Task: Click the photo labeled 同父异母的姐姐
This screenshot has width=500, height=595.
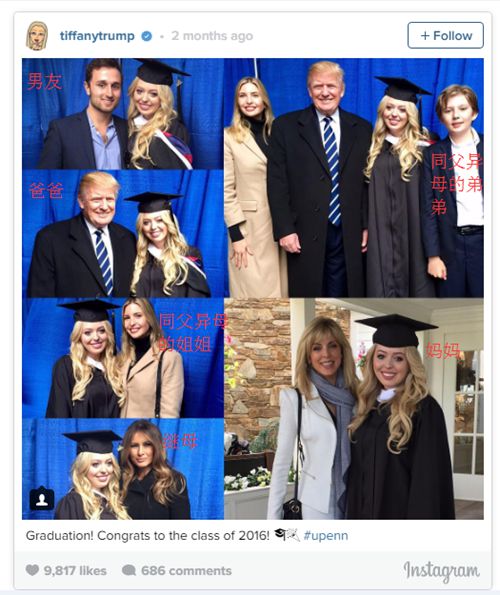Action: click(123, 358)
